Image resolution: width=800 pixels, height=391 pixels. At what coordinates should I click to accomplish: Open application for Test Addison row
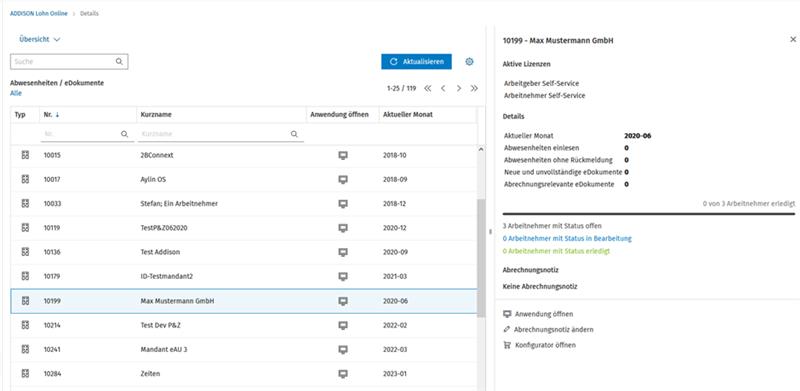click(343, 252)
